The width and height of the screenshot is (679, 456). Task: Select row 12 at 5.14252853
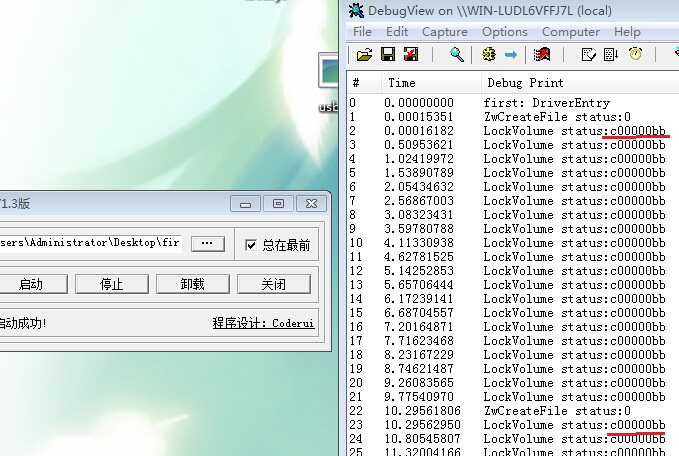[513, 271]
